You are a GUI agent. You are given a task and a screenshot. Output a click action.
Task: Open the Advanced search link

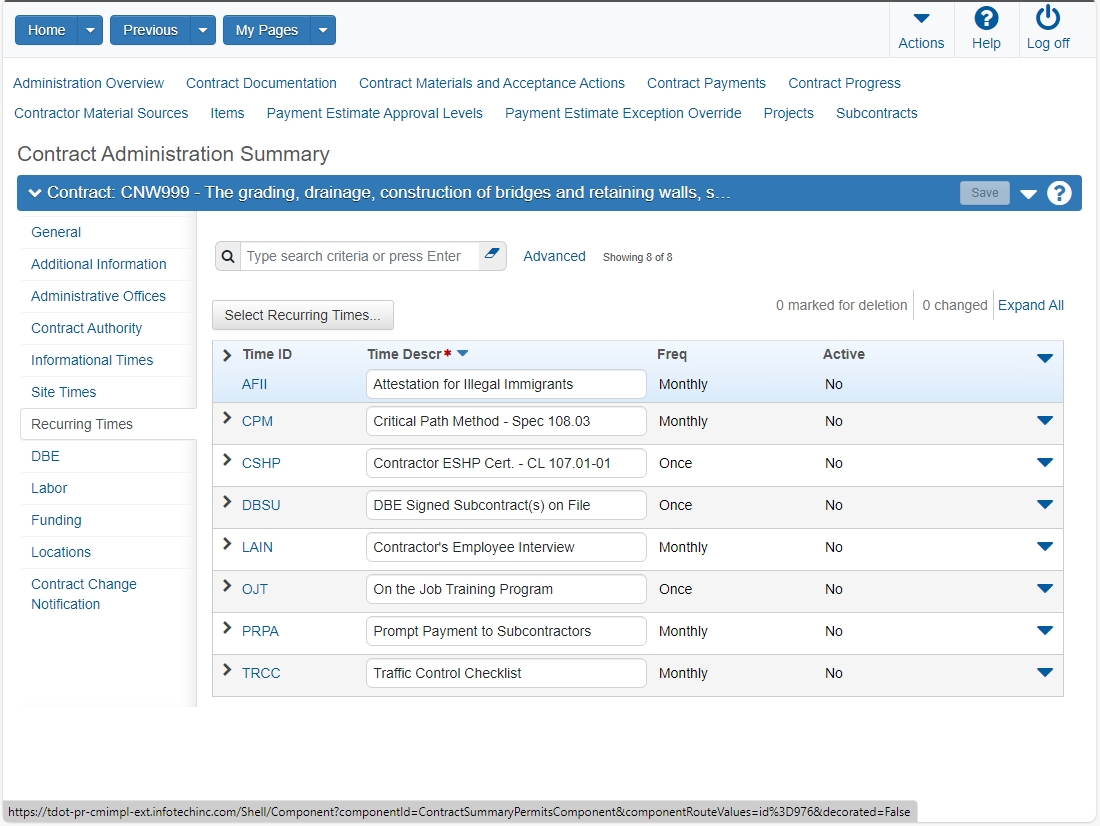(x=554, y=256)
